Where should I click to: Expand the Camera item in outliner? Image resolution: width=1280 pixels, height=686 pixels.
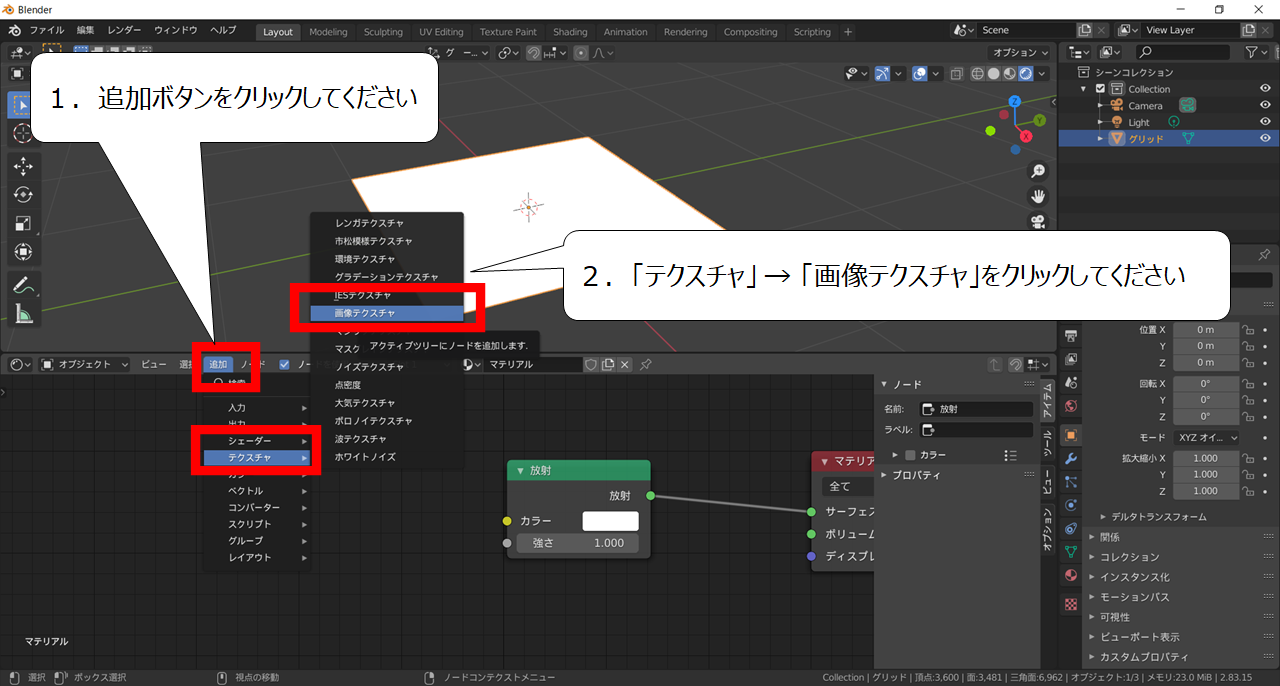tap(1101, 105)
